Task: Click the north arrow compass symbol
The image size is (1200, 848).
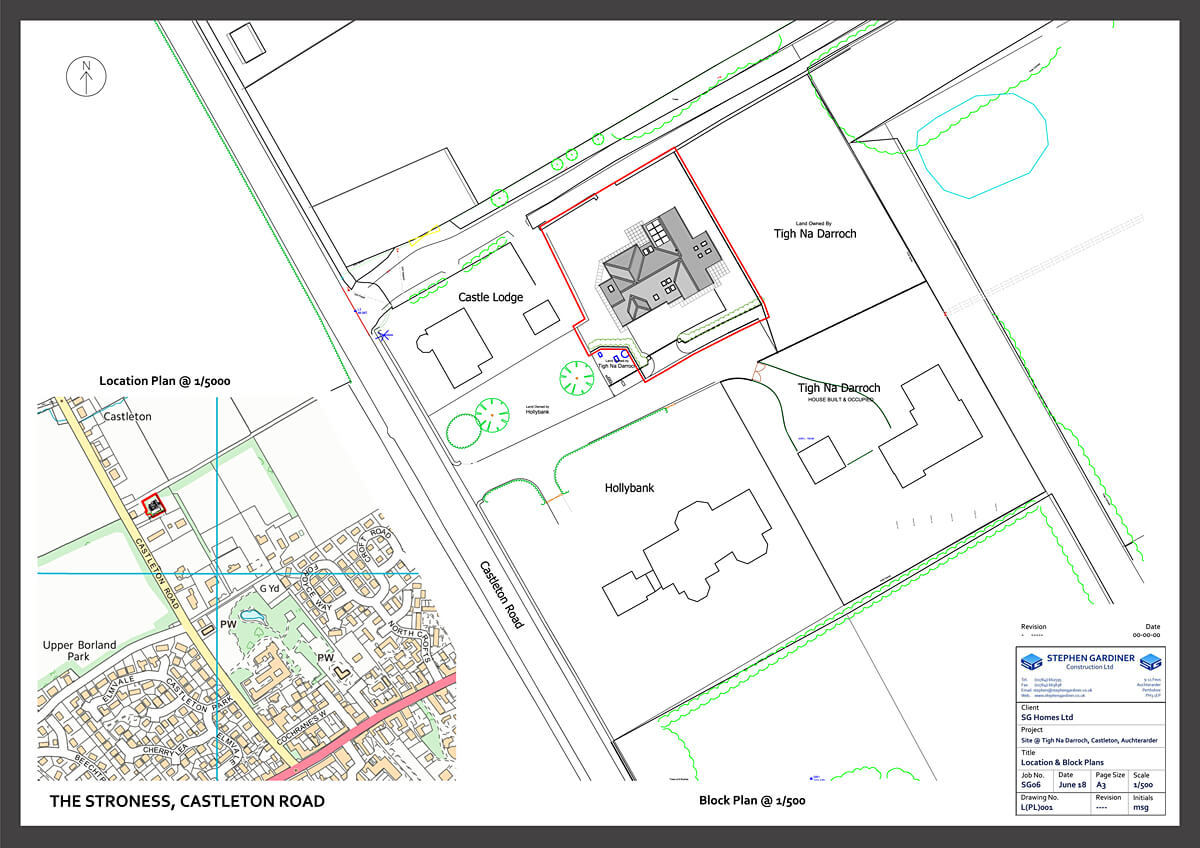Action: [x=86, y=77]
